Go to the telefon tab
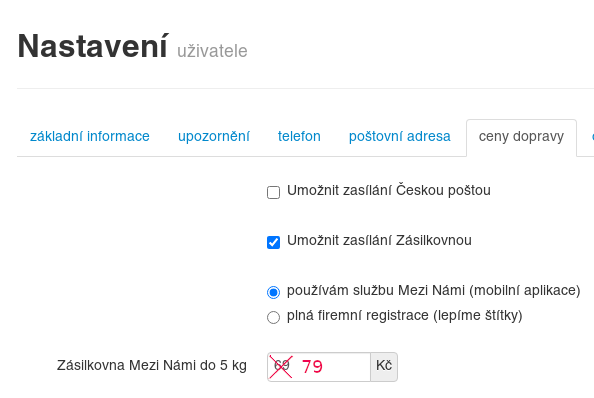The image size is (594, 398). point(299,136)
